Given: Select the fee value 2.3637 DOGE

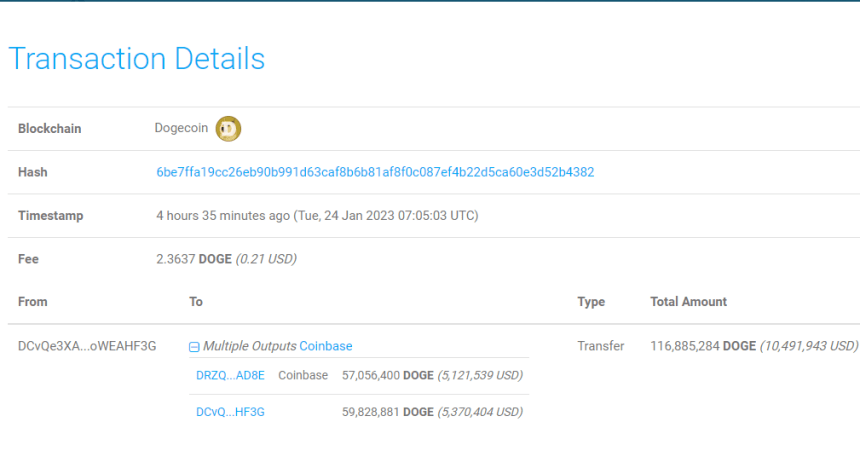Looking at the screenshot, I should 194,259.
